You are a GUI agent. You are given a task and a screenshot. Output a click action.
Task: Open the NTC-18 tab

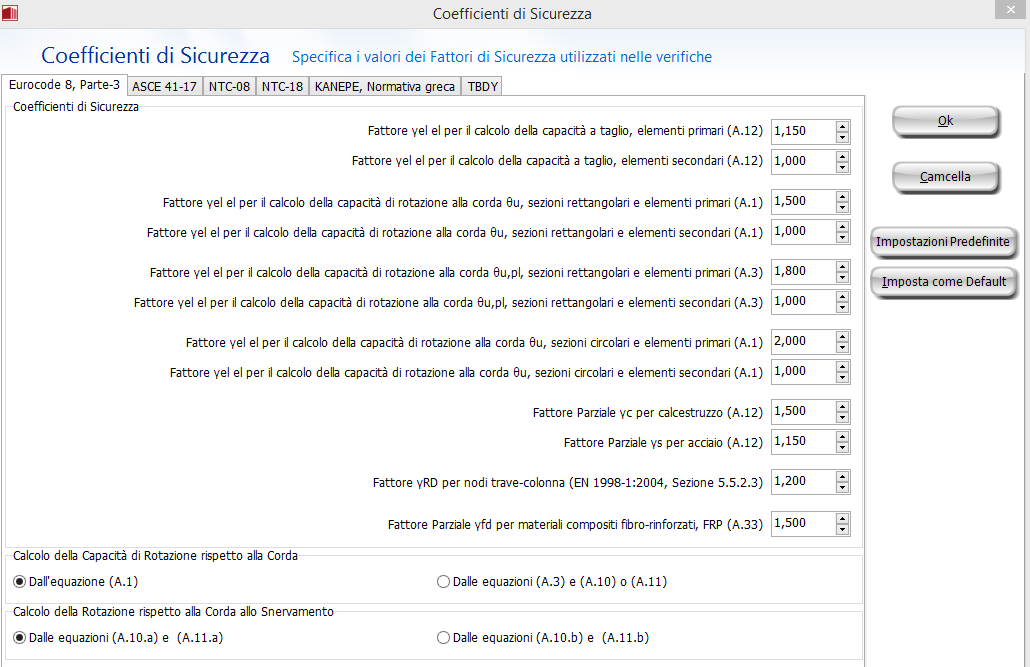pyautogui.click(x=282, y=86)
